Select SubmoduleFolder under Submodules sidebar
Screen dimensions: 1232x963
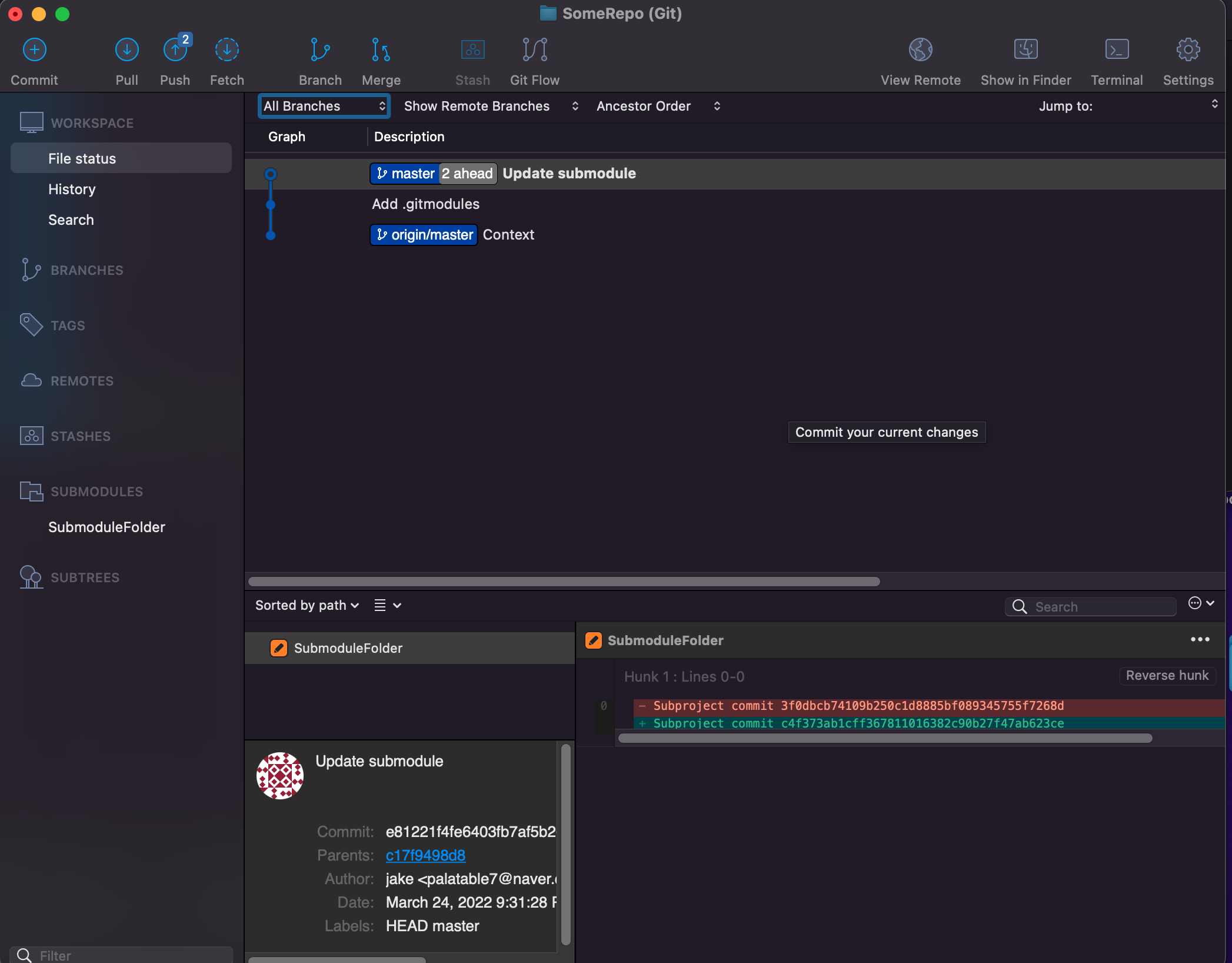pyautogui.click(x=106, y=527)
